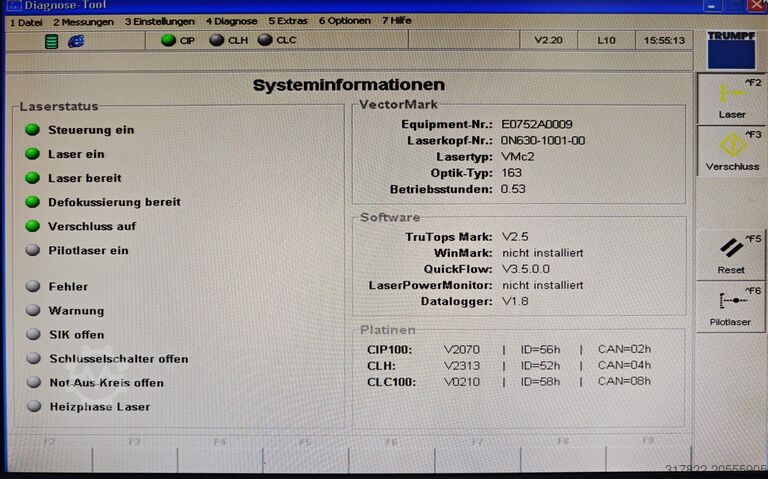The image size is (768, 479).
Task: Click the Verschluss auf status LED
Action: (x=32, y=226)
